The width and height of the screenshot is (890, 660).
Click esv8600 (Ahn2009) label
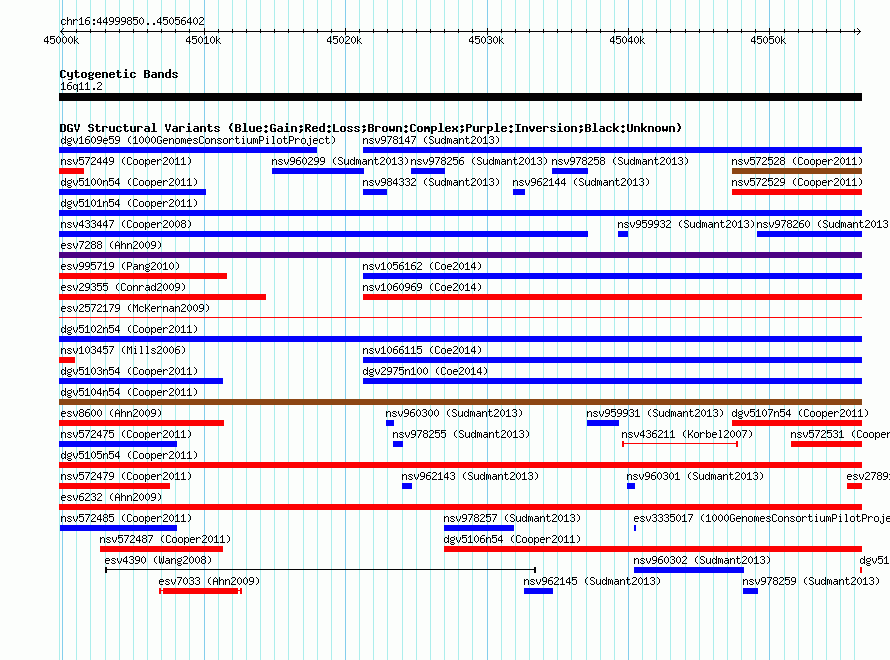tap(111, 413)
